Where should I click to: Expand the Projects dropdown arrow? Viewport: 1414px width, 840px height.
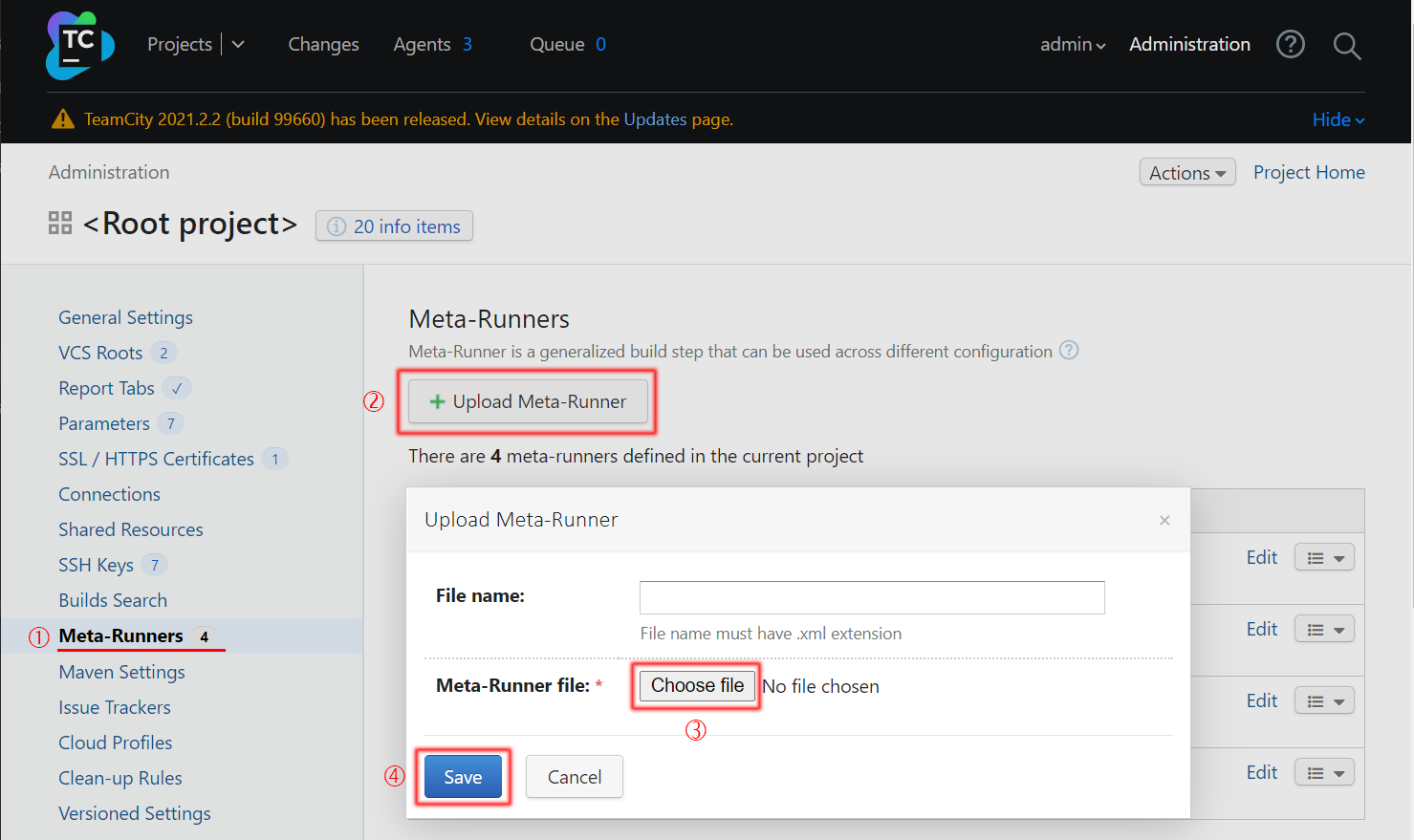[238, 45]
